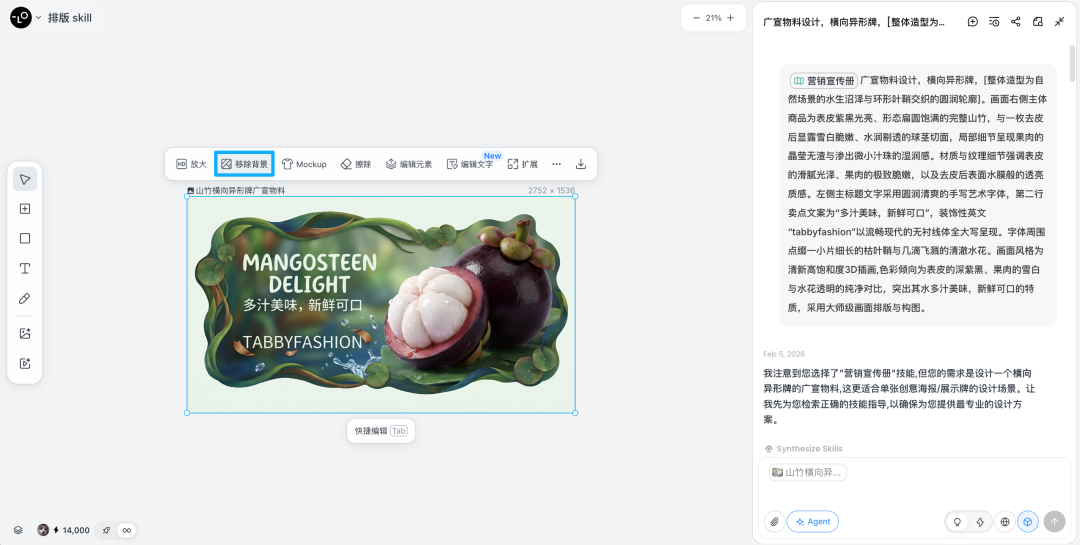Zoom out with the minus button
The width and height of the screenshot is (1080, 545).
click(x=696, y=18)
